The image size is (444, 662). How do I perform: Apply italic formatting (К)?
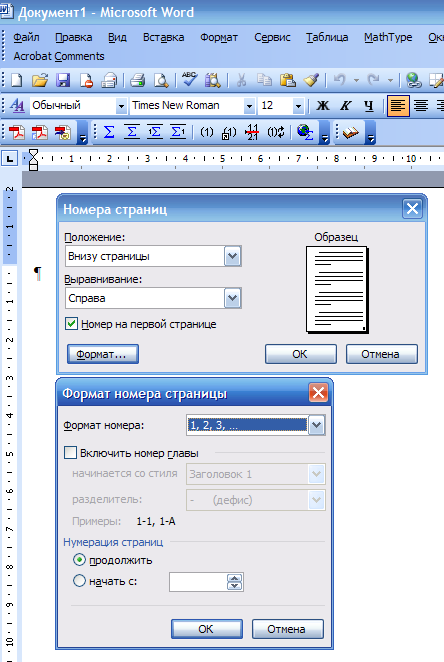[346, 105]
